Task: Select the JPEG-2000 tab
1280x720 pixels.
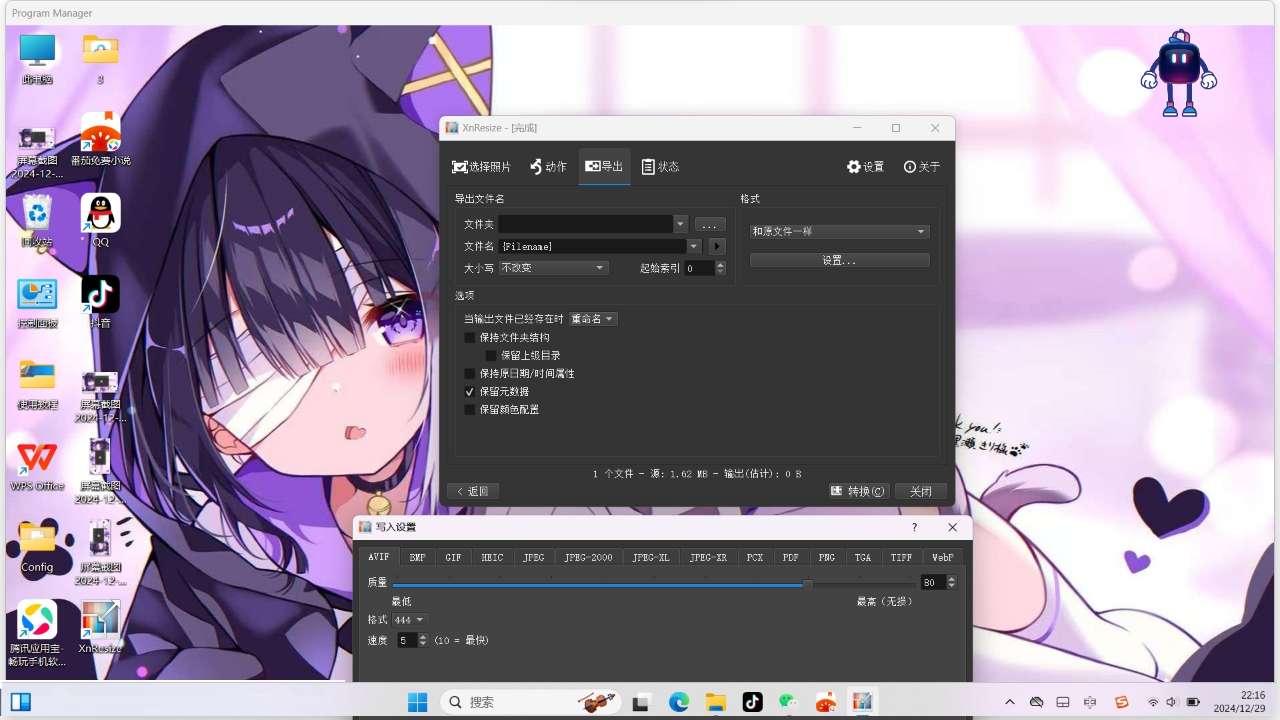Action: [588, 557]
